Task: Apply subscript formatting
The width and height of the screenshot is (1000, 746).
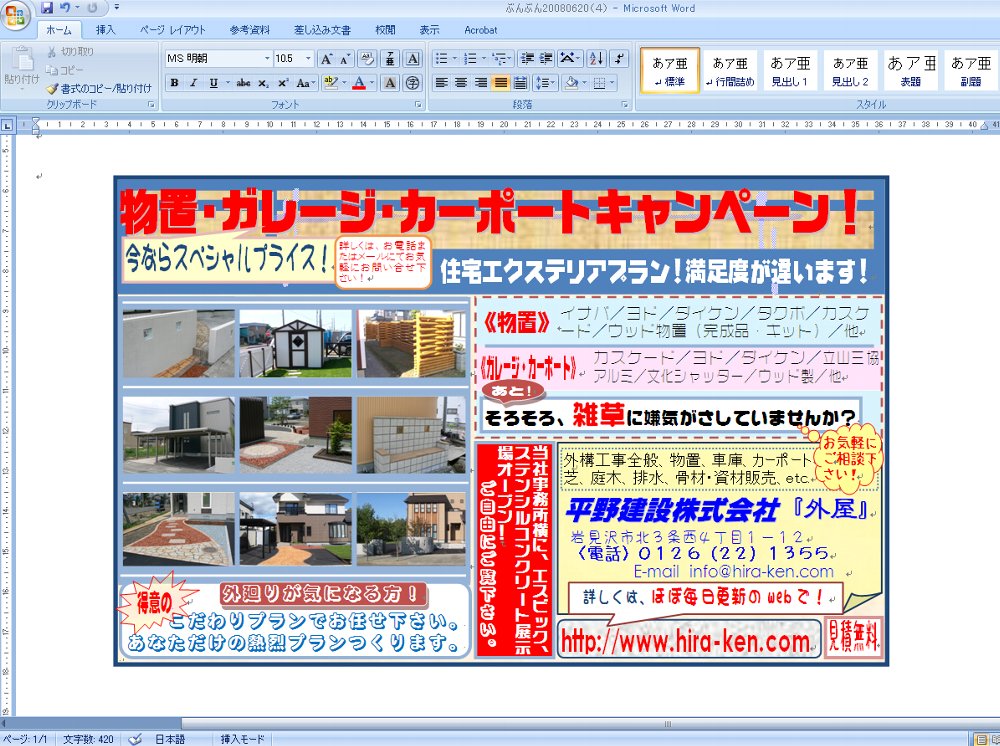Action: (x=263, y=83)
